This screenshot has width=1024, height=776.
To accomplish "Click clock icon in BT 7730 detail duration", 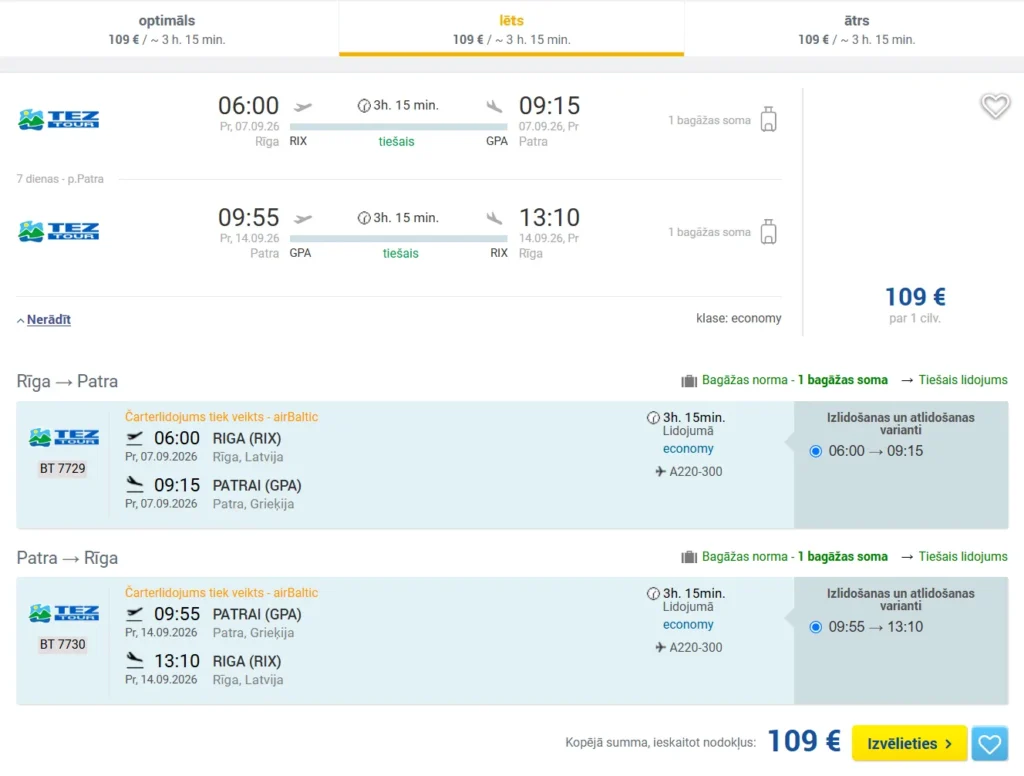I will [653, 593].
